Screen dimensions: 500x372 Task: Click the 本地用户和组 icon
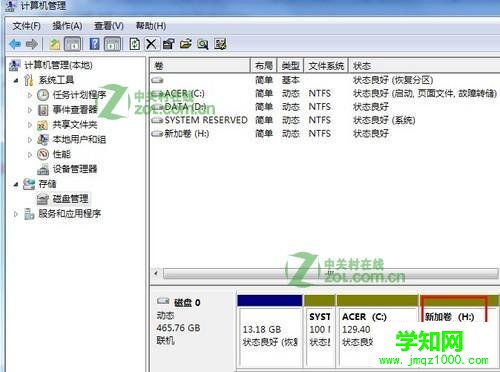[43, 139]
